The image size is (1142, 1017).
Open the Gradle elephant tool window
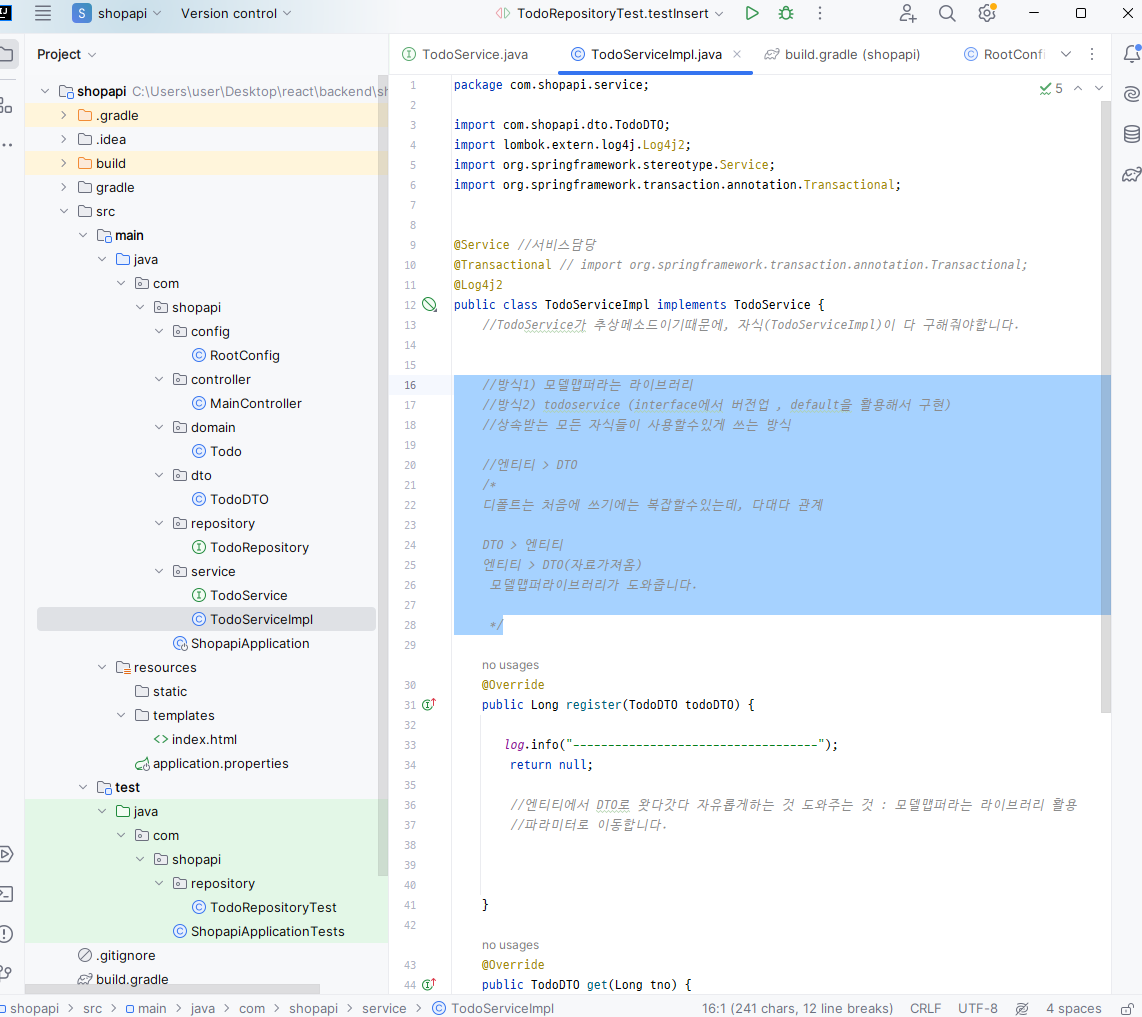[x=1132, y=174]
